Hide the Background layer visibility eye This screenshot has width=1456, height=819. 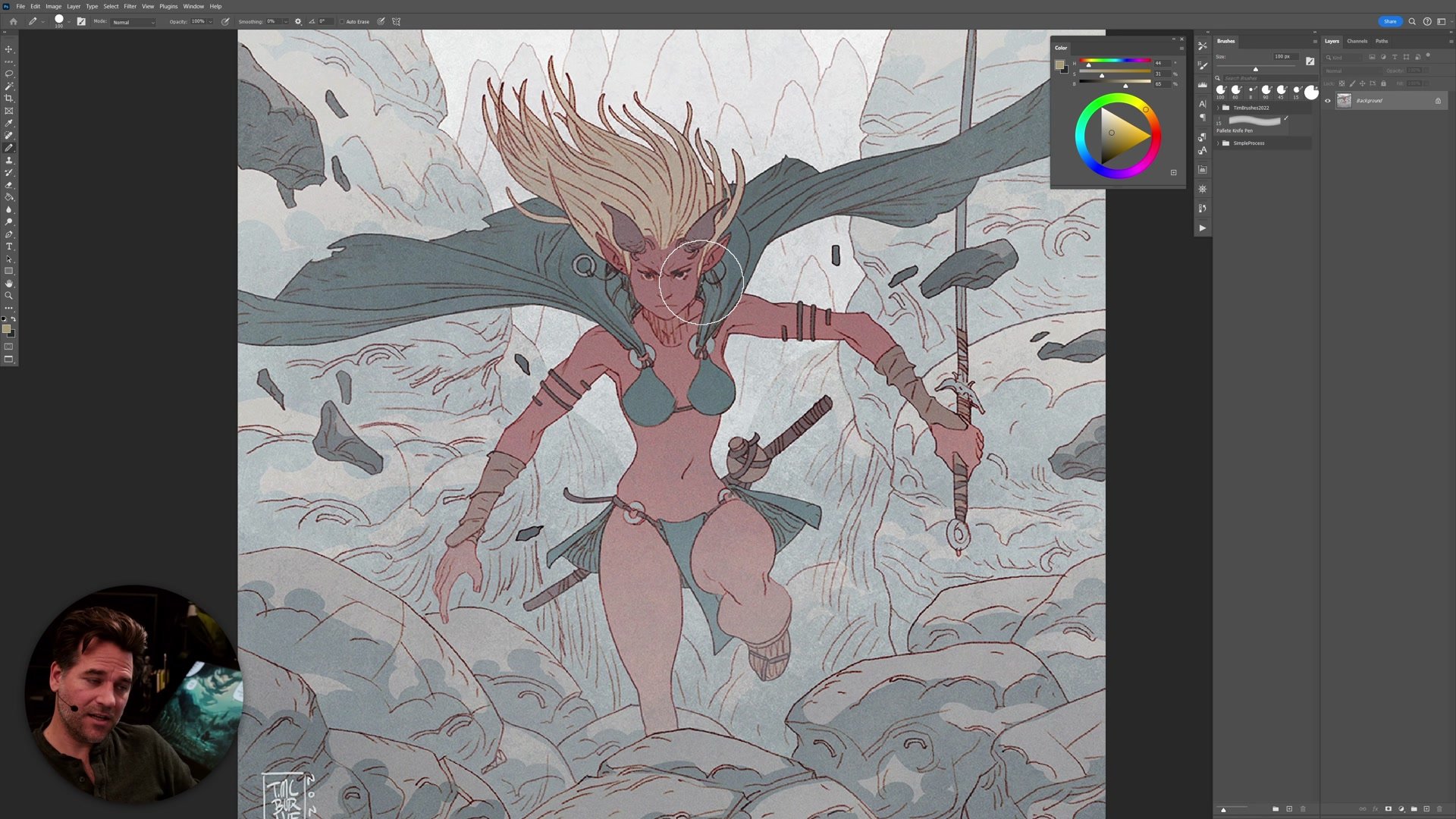[1328, 101]
